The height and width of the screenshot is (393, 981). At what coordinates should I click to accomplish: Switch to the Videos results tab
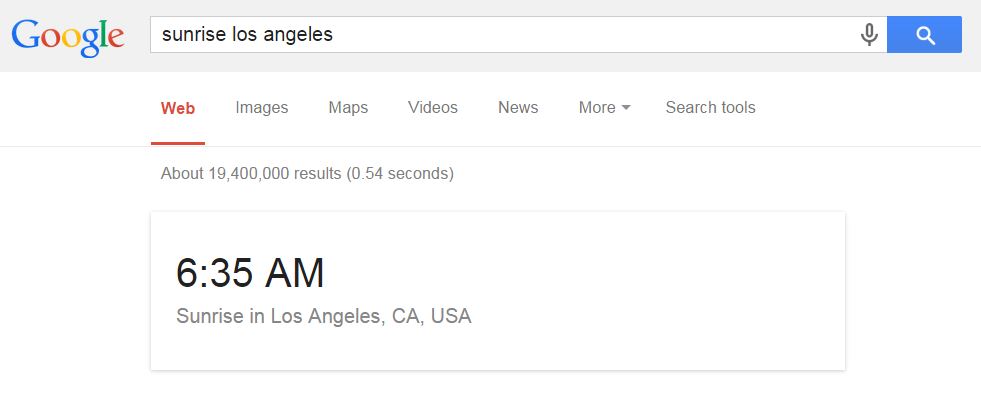(432, 108)
